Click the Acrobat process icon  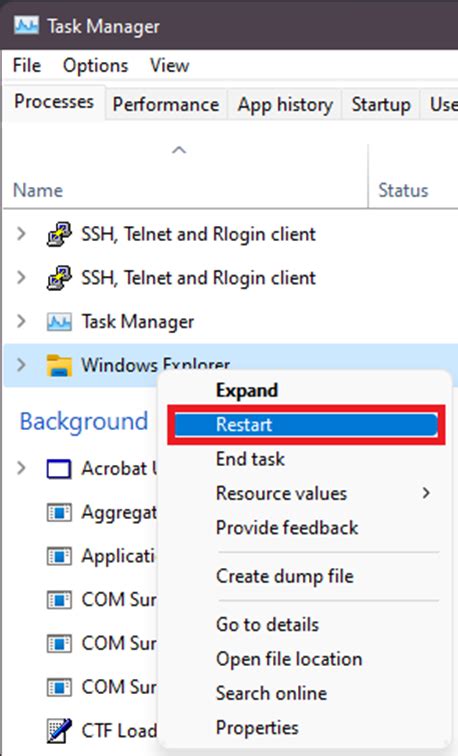click(59, 469)
